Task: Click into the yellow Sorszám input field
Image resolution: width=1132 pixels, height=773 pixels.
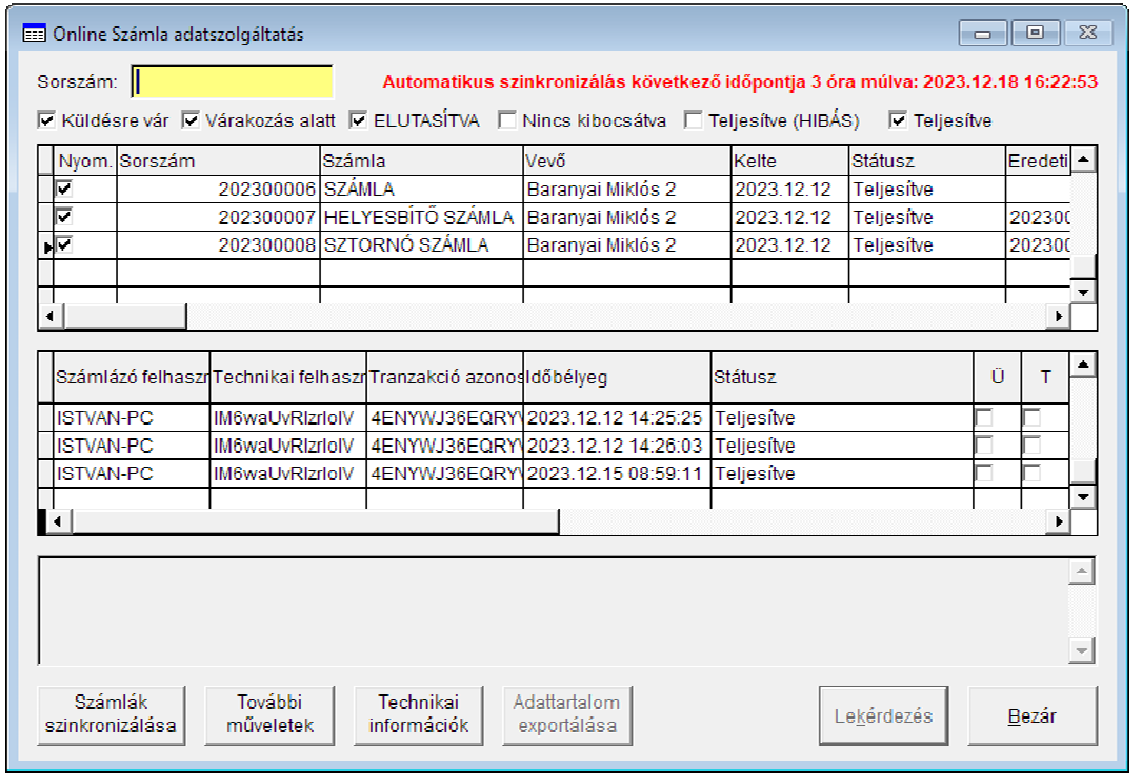Action: point(233,81)
